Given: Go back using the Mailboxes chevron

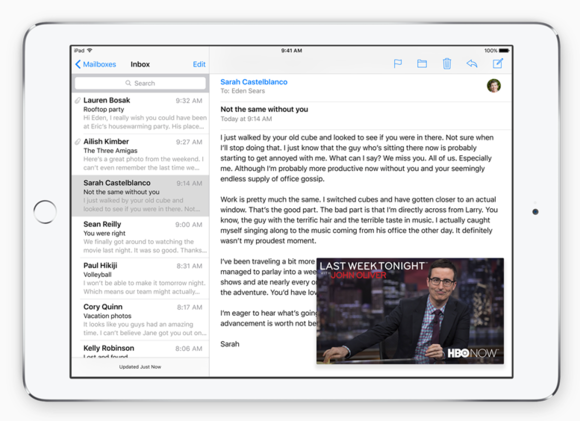Looking at the screenshot, I should pos(78,64).
